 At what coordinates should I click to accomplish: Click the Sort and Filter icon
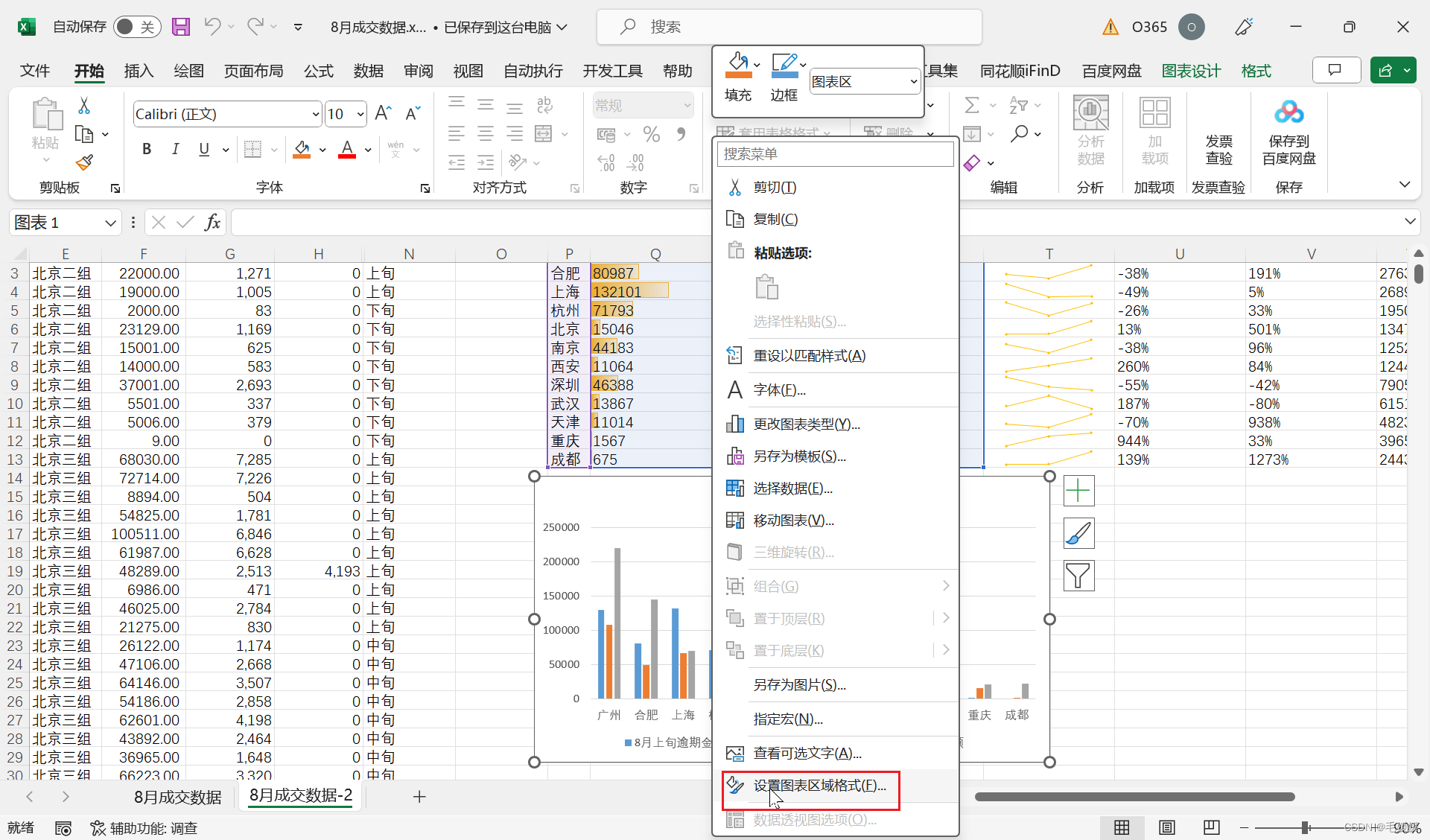(x=1018, y=105)
